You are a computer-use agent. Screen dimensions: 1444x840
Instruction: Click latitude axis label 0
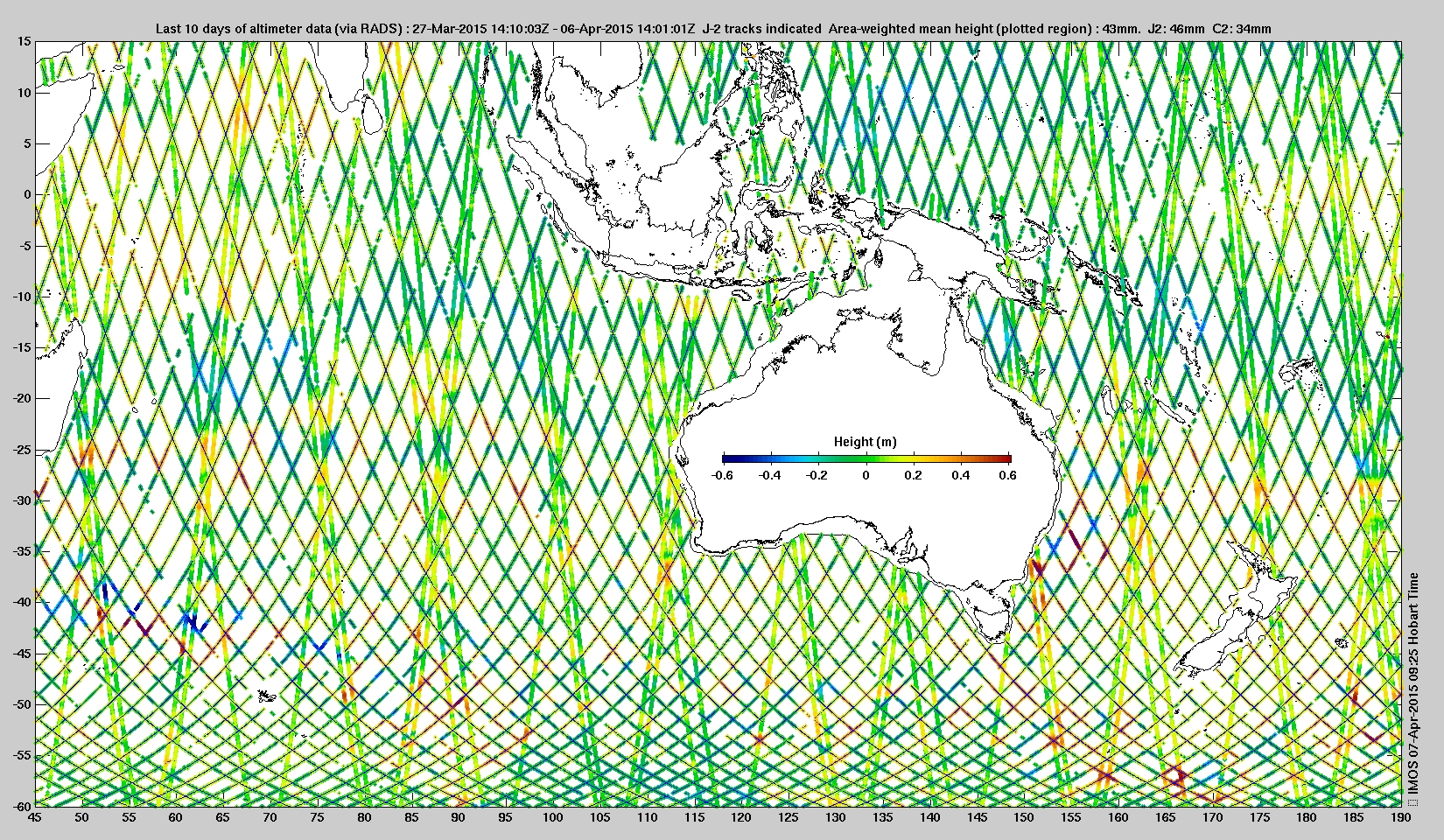click(27, 194)
